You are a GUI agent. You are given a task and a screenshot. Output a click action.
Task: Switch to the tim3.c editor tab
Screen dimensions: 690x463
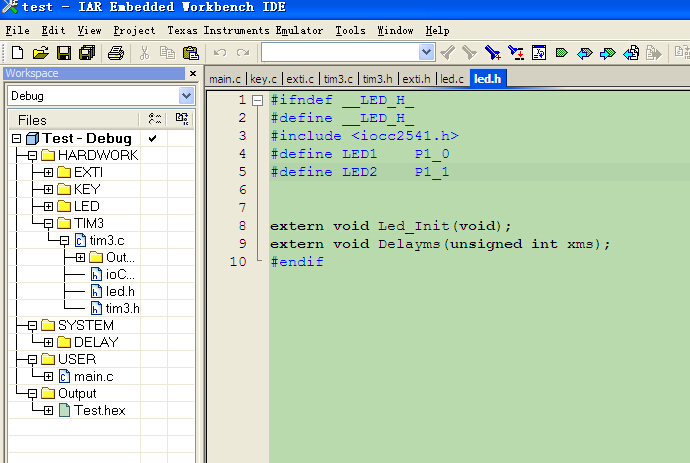338,79
